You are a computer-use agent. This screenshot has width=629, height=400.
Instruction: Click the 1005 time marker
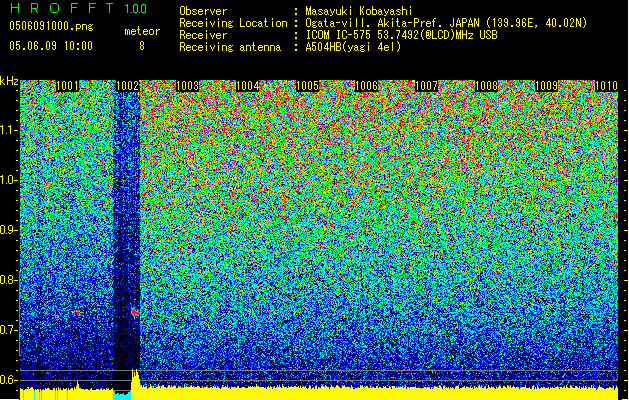coord(307,86)
